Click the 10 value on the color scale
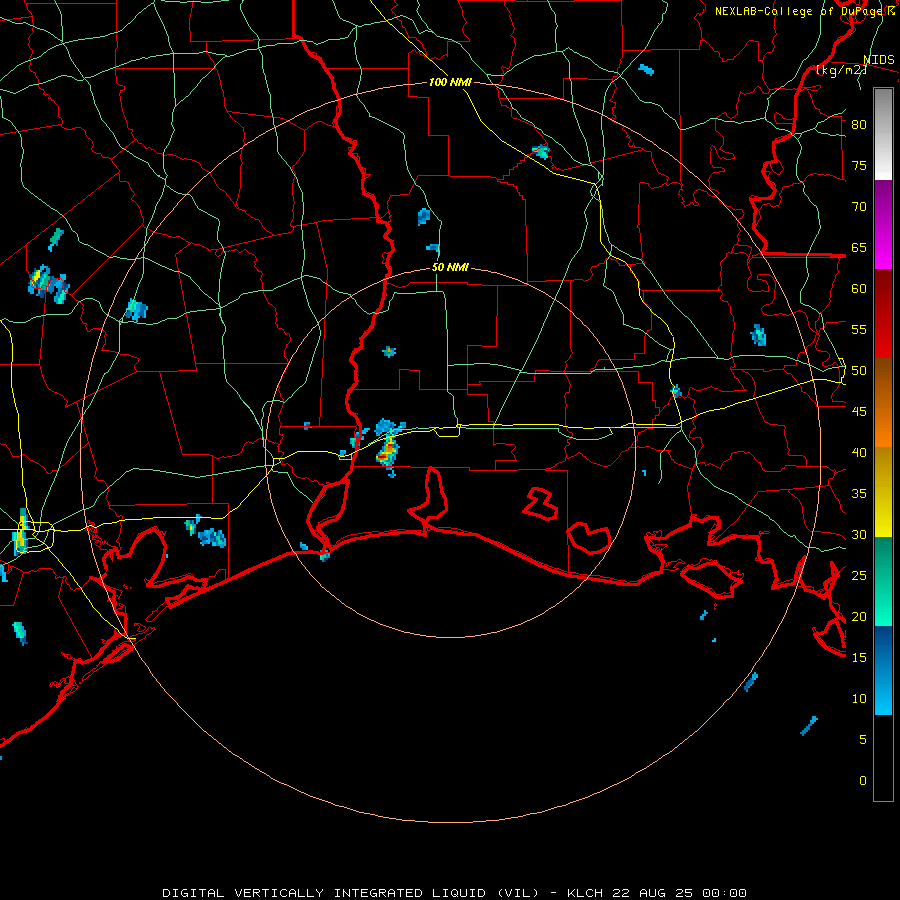This screenshot has width=900, height=900. click(859, 699)
